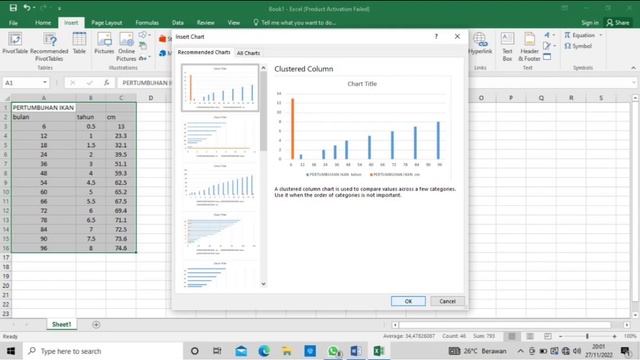Confirm chart with OK button
Image resolution: width=640 pixels, height=360 pixels.
click(x=408, y=301)
